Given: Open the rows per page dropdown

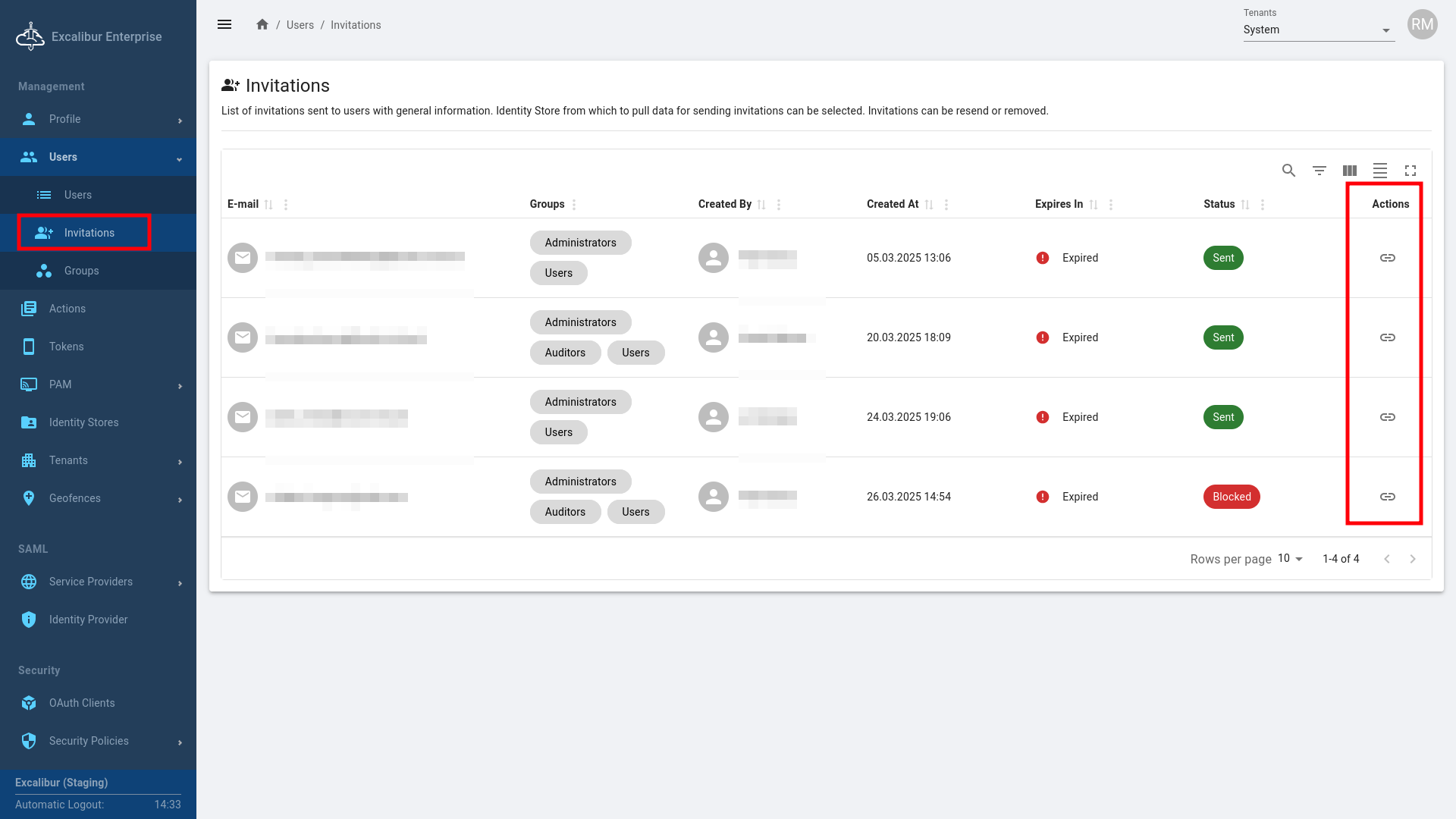Looking at the screenshot, I should [x=1290, y=559].
